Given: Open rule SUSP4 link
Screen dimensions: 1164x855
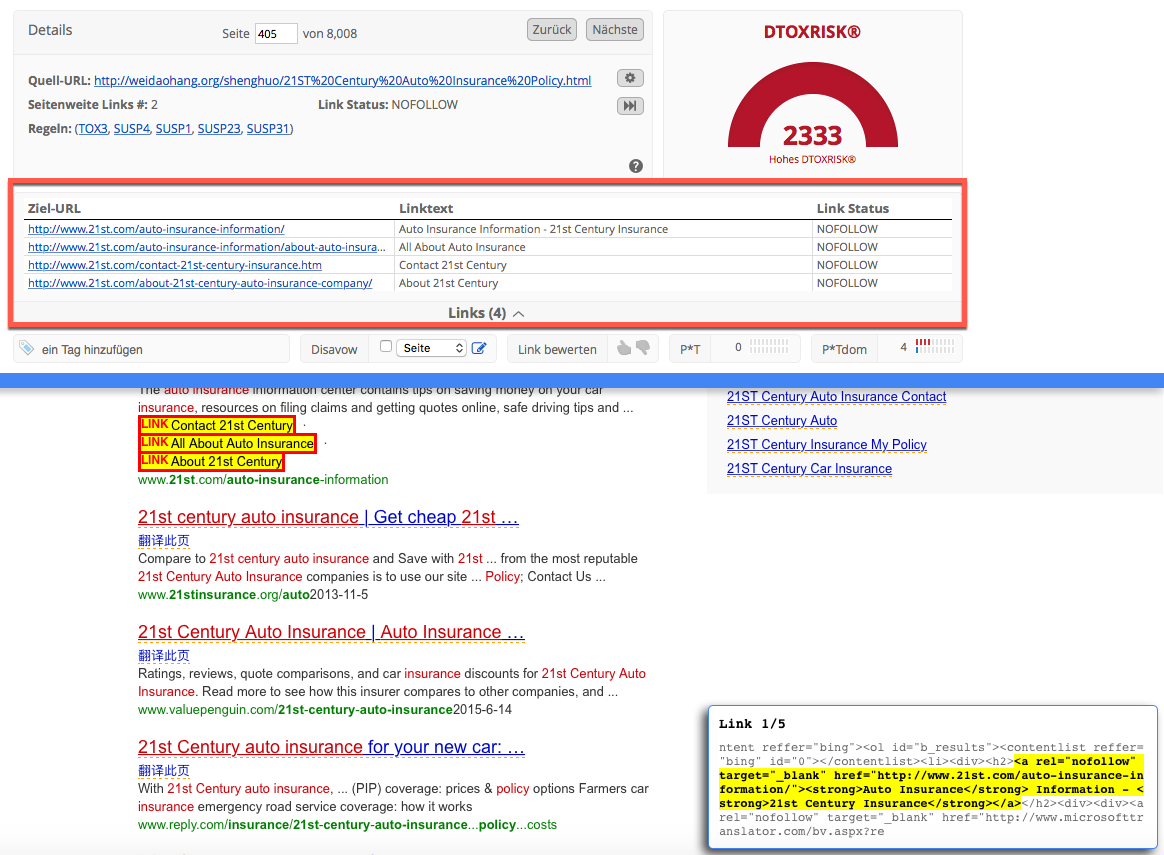Looking at the screenshot, I should pos(131,128).
